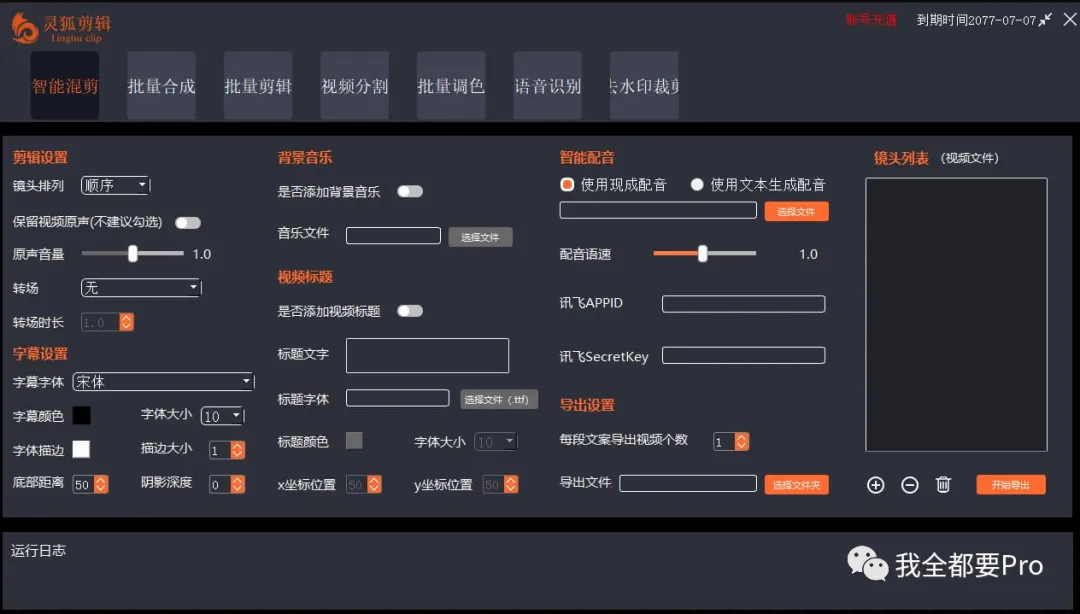Click the minus icon to remove a clip
The image size is (1080, 614).
click(910, 485)
